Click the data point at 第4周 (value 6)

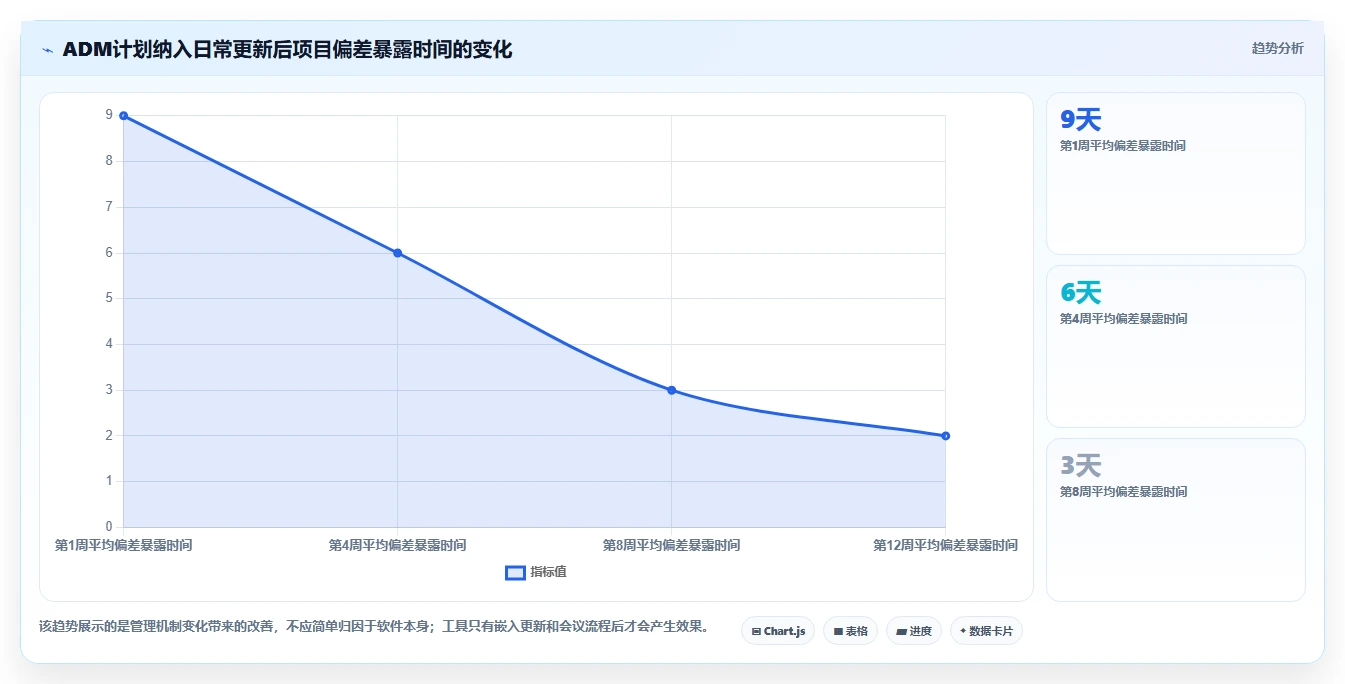397,253
